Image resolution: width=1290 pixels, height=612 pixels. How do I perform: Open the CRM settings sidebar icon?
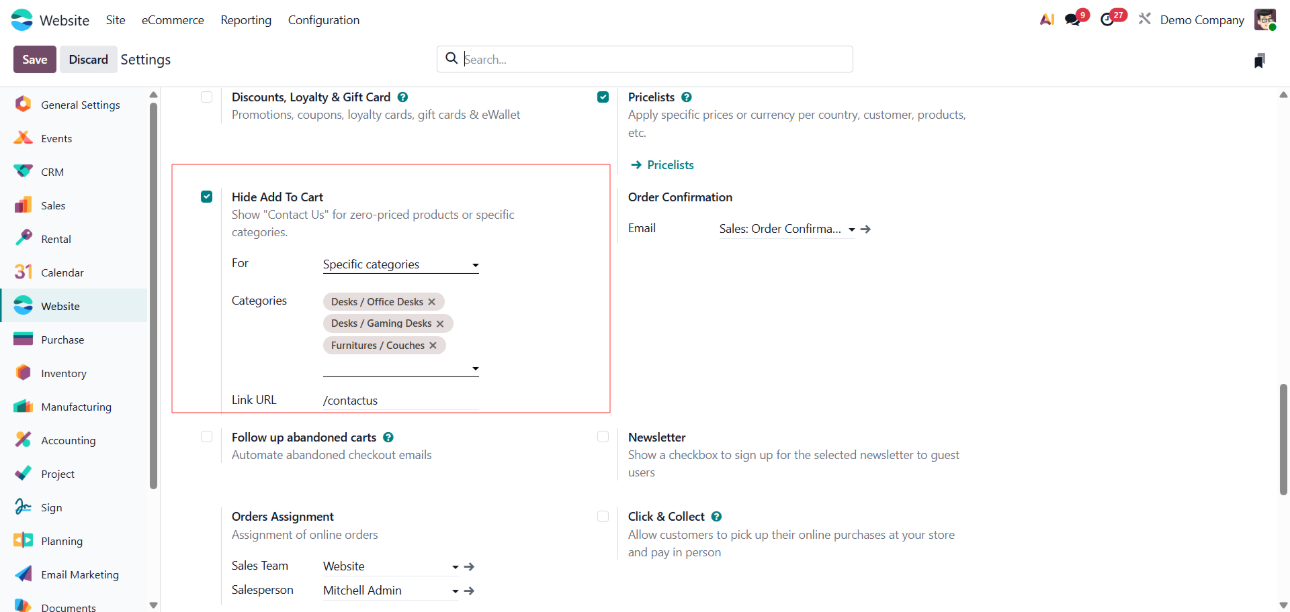pyautogui.click(x=23, y=172)
